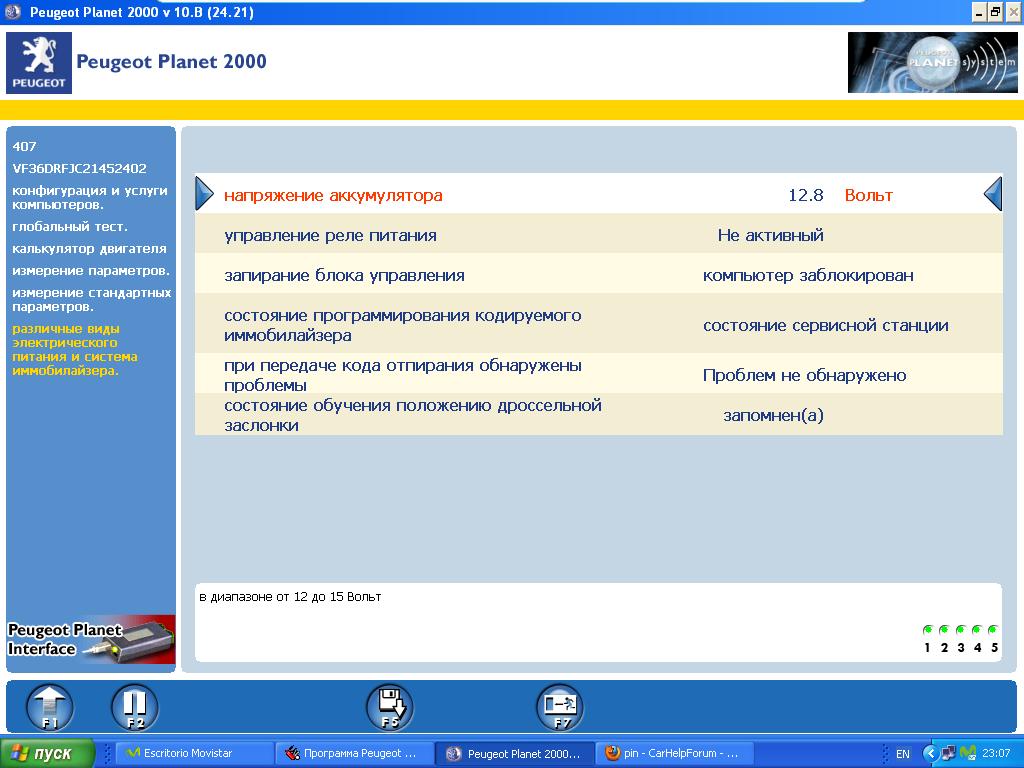Screen dimensions: 1024x768
Task: Click the F1 back arrow button
Action: [x=50, y=707]
